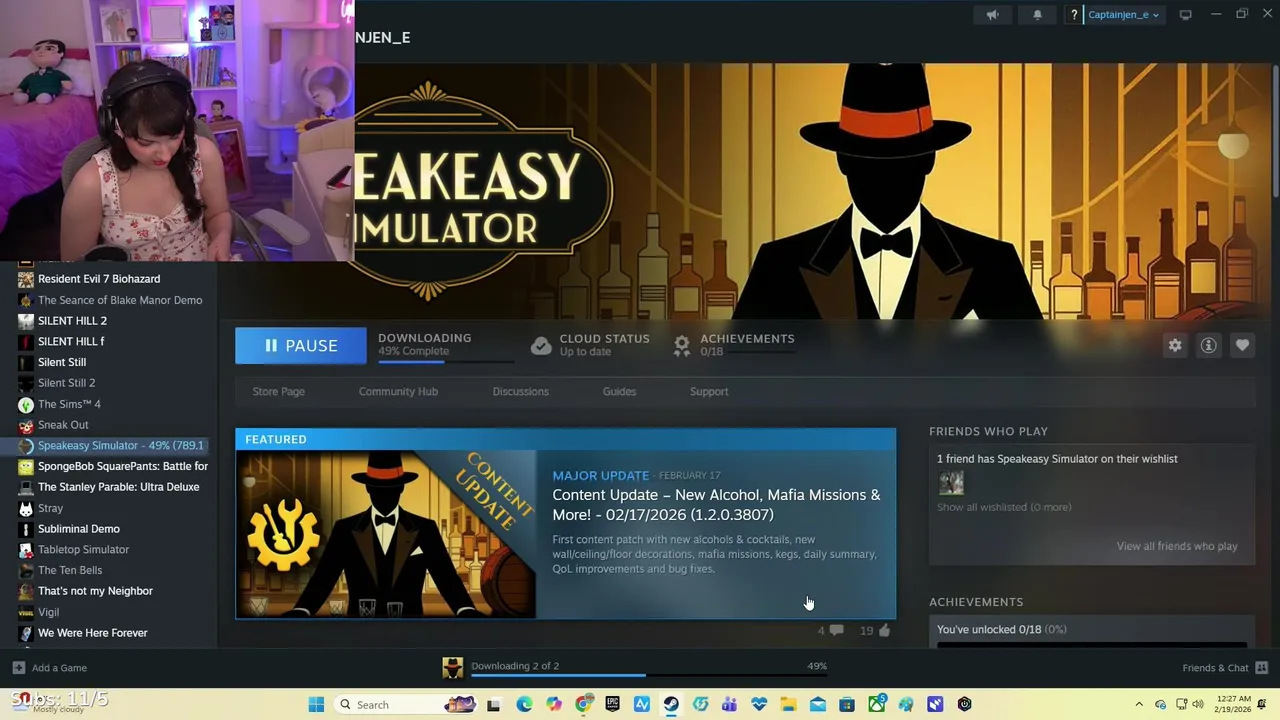
Task: Click the Sneak Out game icon
Action: coord(26,425)
